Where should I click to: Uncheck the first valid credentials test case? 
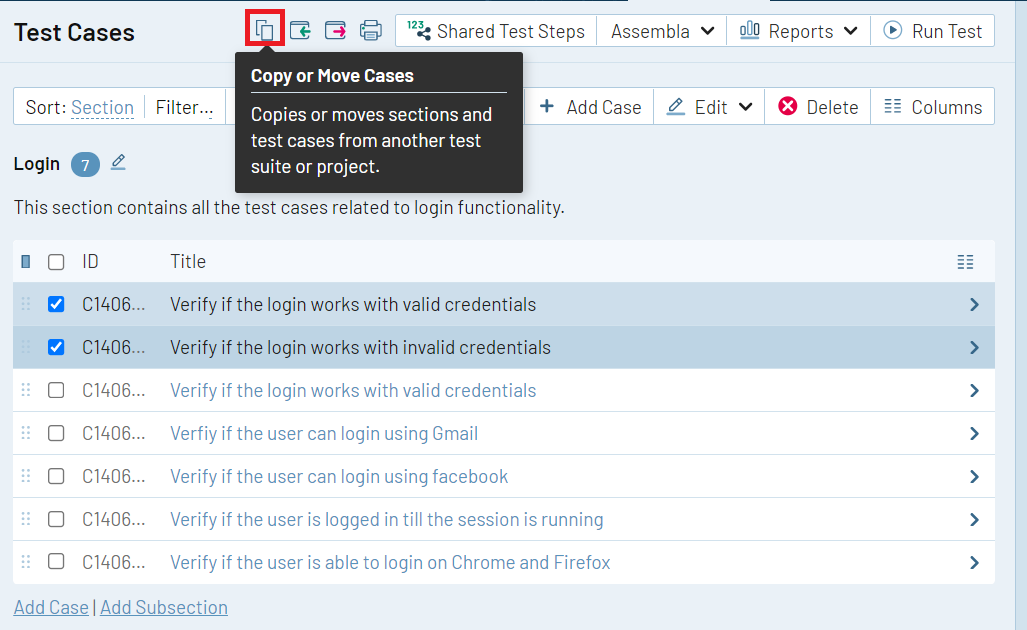56,304
